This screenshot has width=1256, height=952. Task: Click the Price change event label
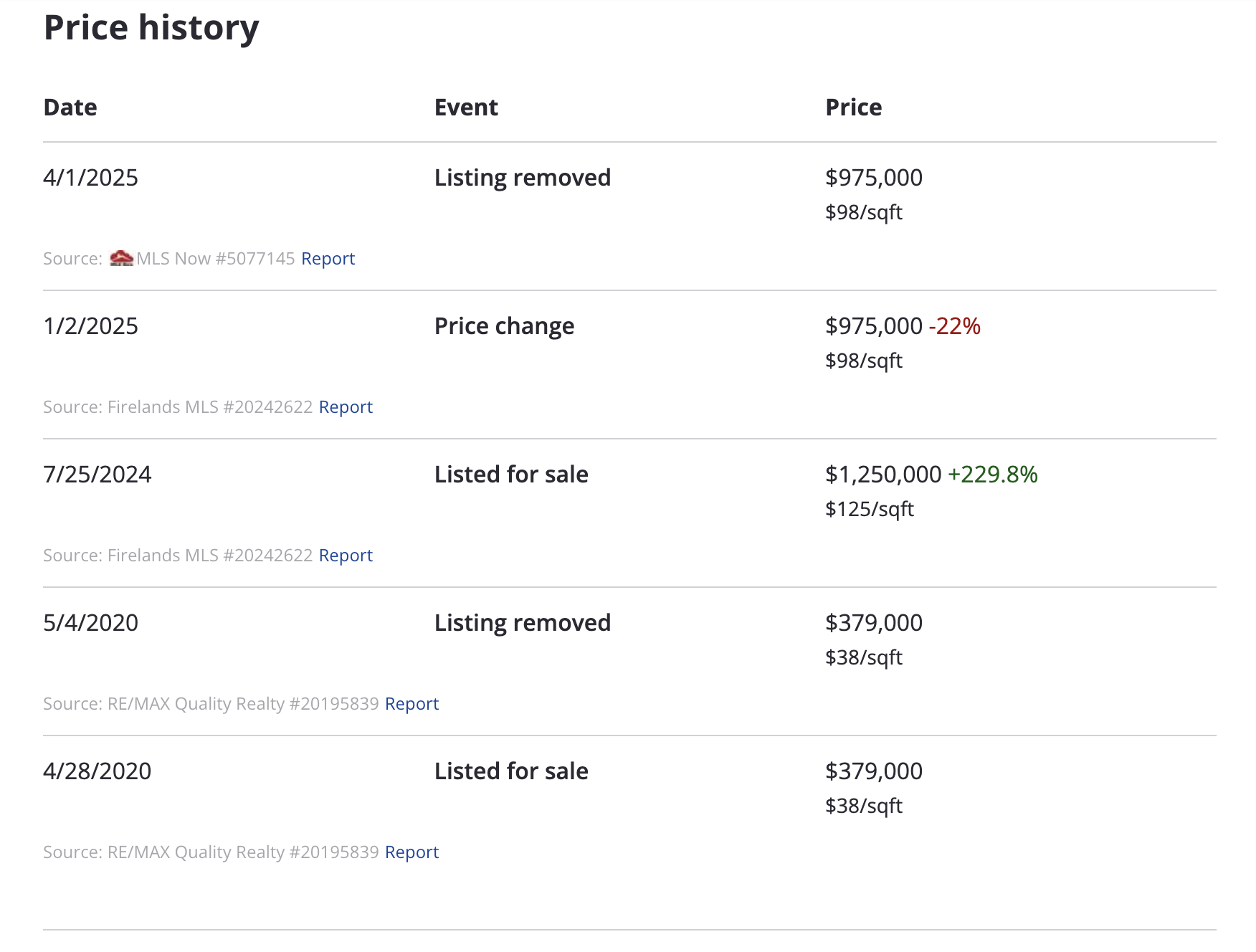pyautogui.click(x=504, y=326)
